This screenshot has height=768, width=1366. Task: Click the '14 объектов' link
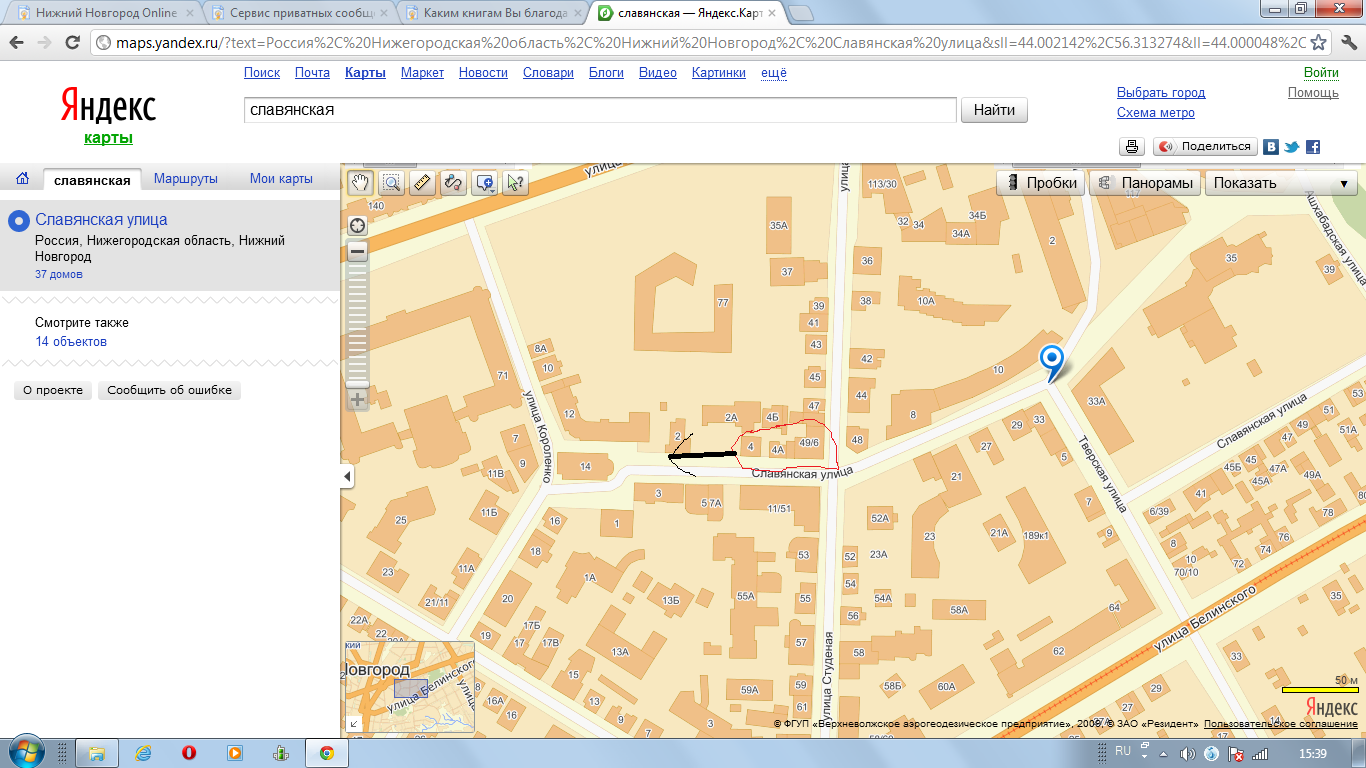(x=71, y=342)
